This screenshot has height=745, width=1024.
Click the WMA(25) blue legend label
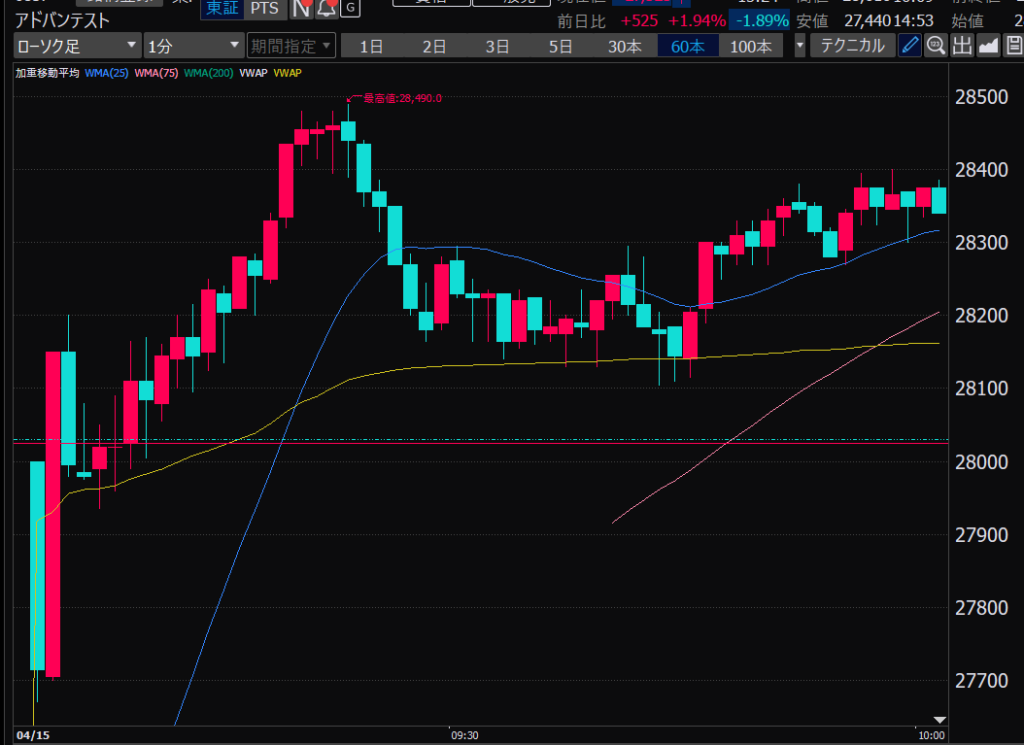tap(106, 73)
